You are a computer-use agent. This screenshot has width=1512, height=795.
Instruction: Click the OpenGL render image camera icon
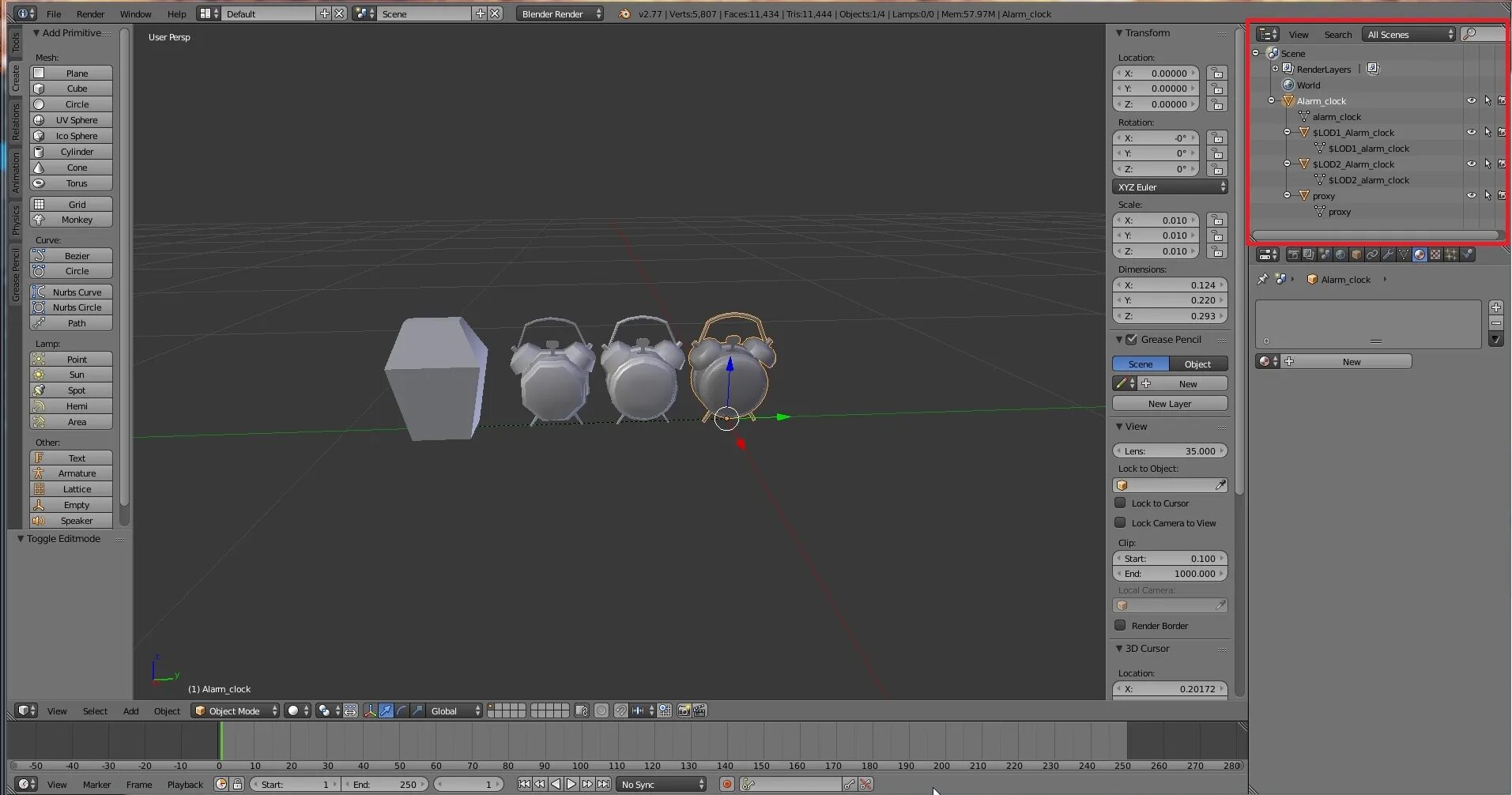[684, 711]
